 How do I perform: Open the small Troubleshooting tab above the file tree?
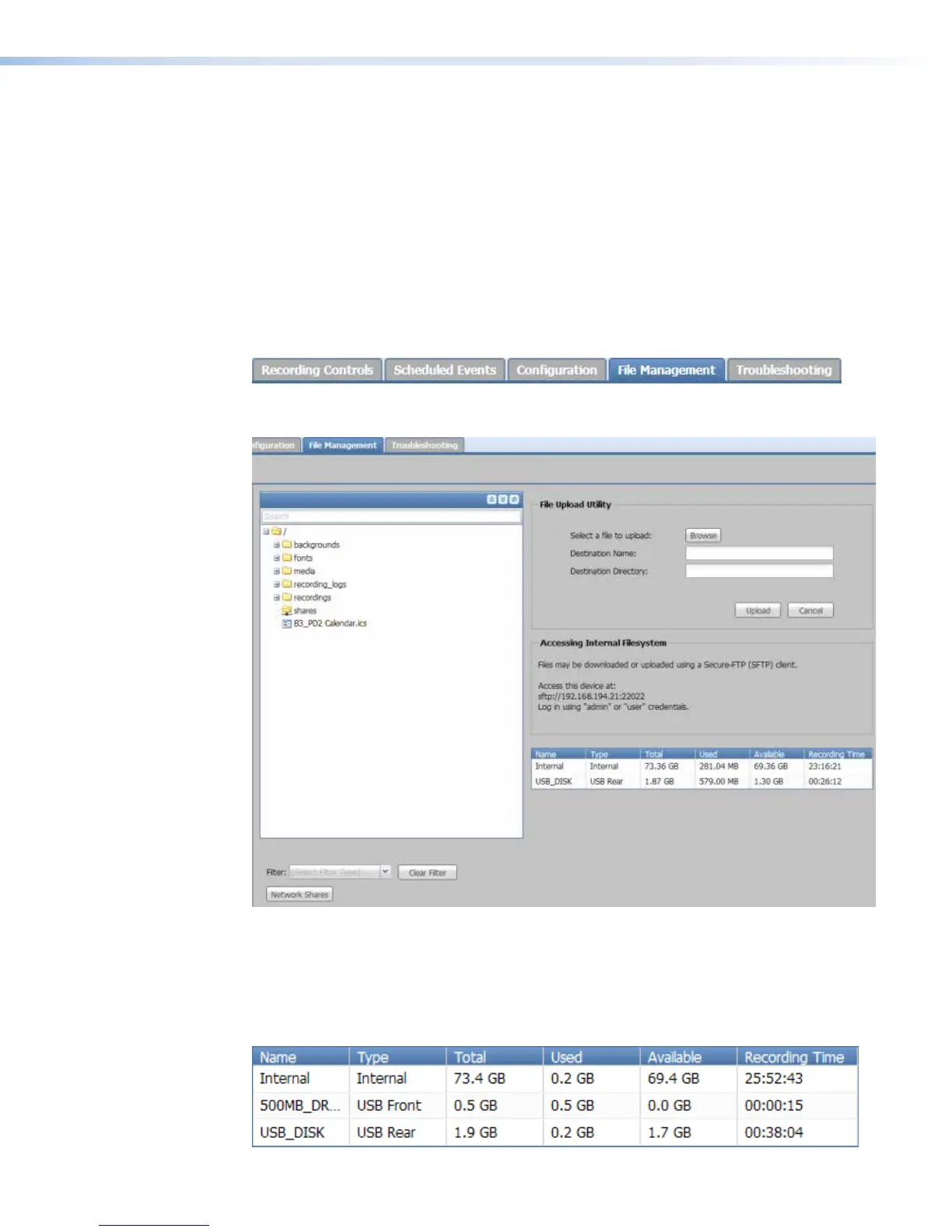click(x=425, y=445)
